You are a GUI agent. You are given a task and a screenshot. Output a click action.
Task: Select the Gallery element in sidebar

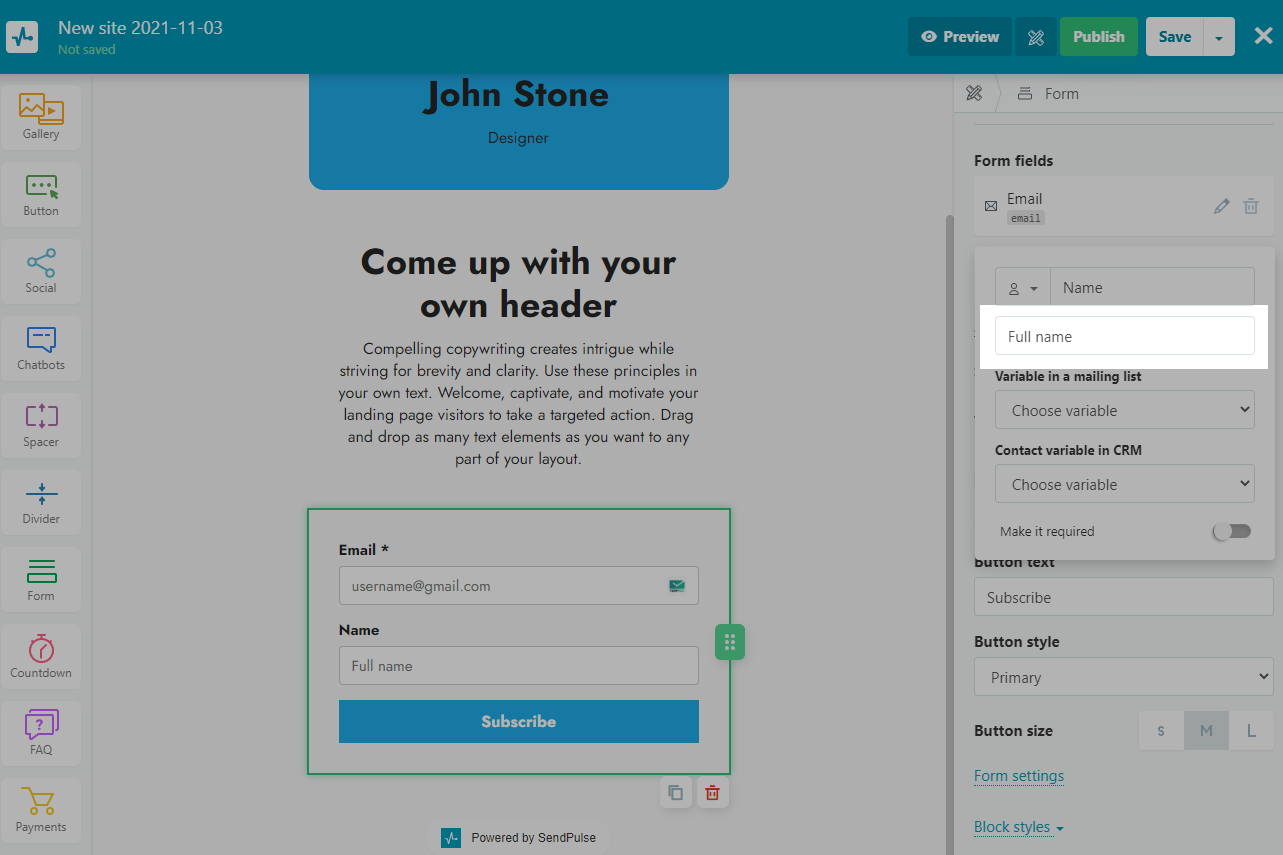click(41, 117)
